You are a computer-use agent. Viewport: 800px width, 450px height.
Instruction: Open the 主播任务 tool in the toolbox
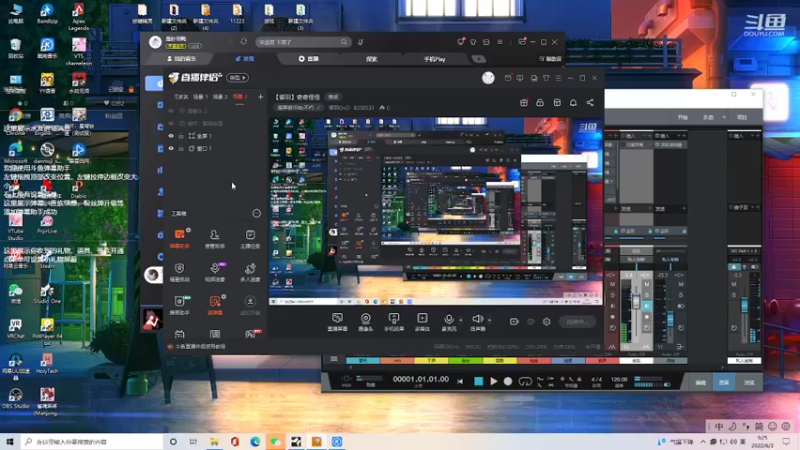pyautogui.click(x=250, y=238)
